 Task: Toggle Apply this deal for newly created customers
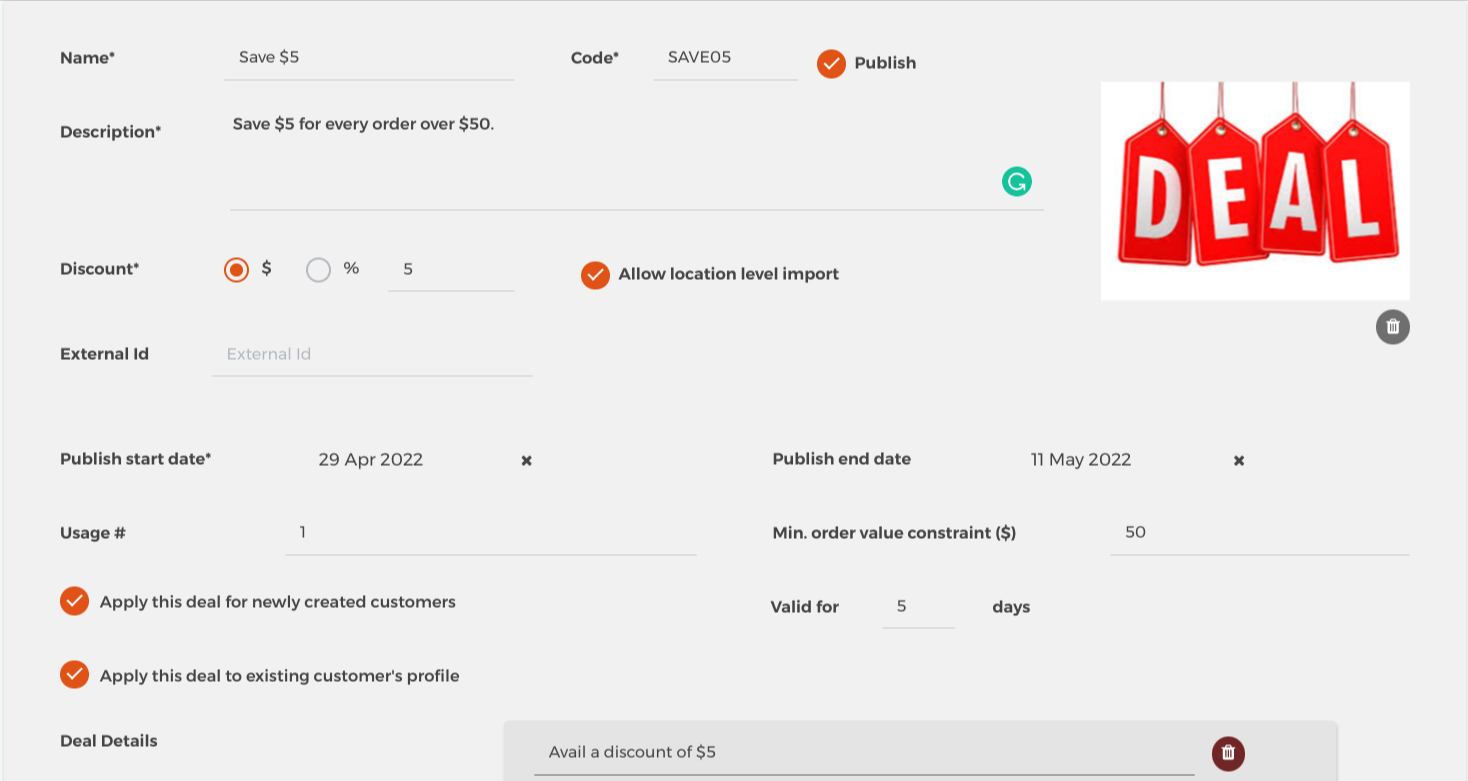point(74,601)
